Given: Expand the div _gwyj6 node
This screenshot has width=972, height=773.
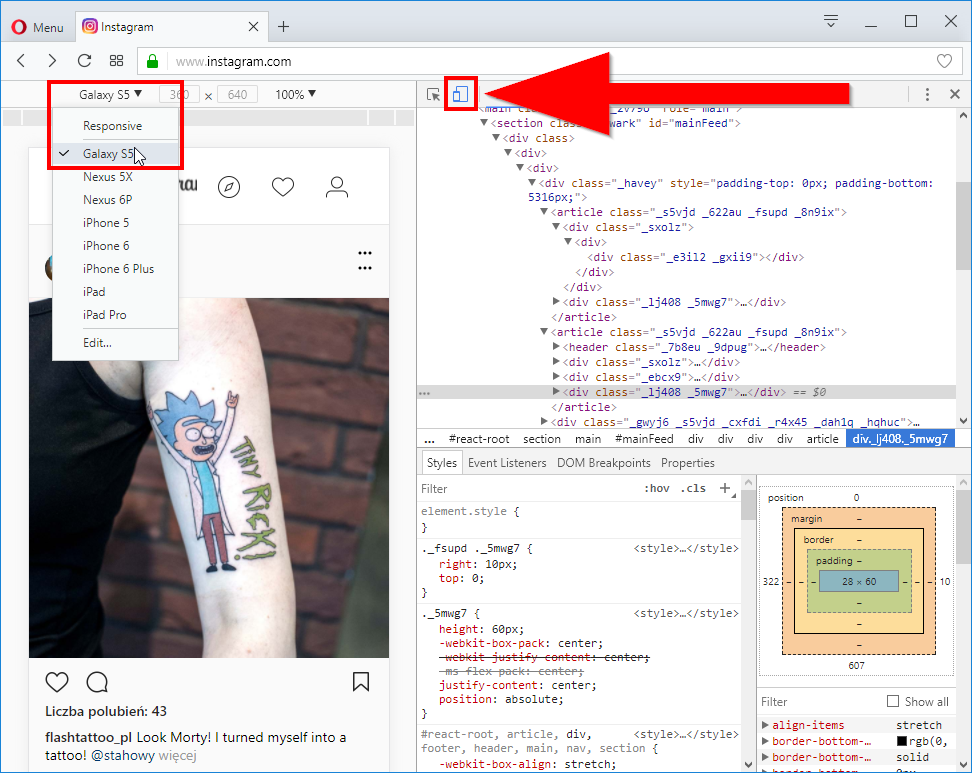Looking at the screenshot, I should (x=544, y=422).
